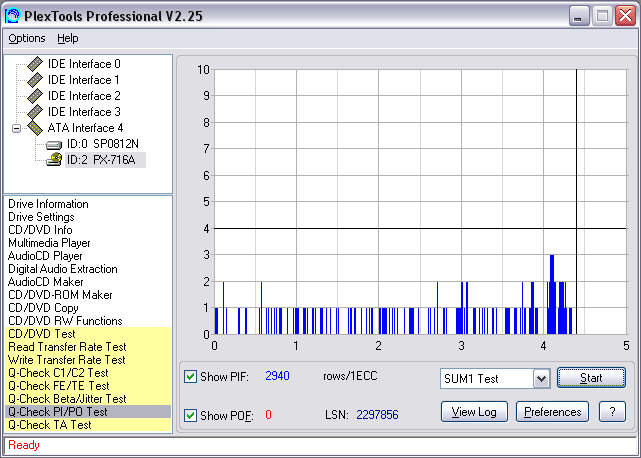The image size is (641, 458).
Task: Select IDE Interface 2 in tree
Action: (x=84, y=96)
